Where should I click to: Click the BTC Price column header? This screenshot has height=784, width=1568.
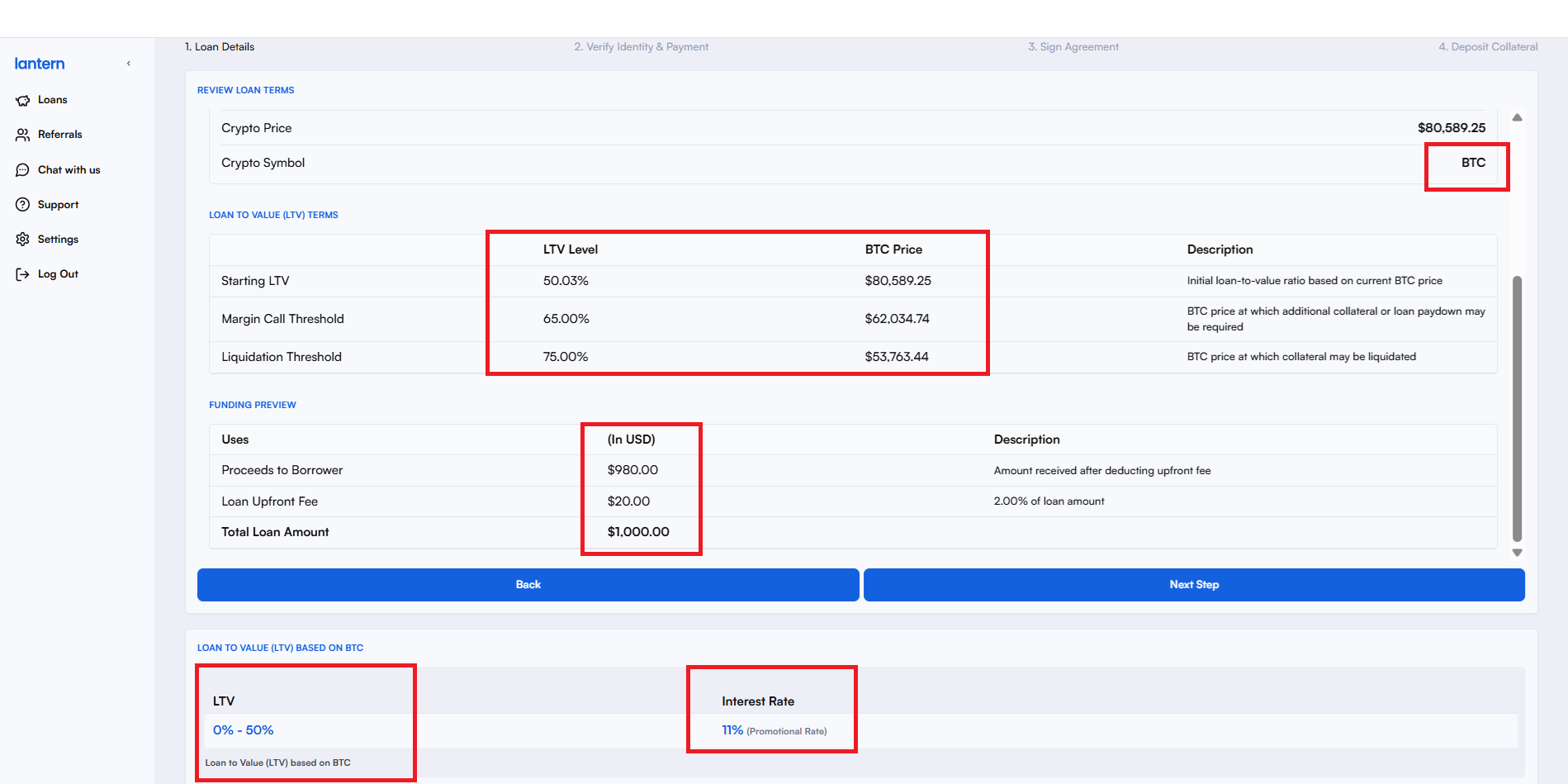(893, 249)
